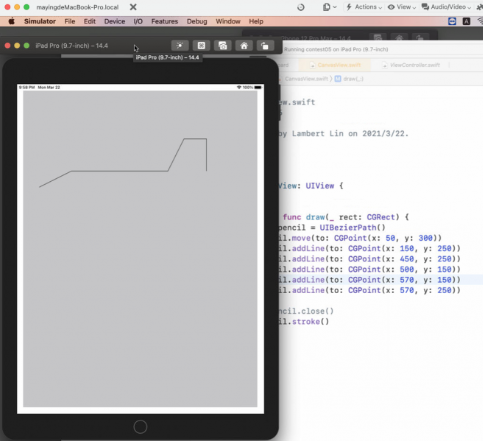Open the clipboard files dropdown
Image resolution: width=483 pixels, height=441 pixels.
(330, 7)
